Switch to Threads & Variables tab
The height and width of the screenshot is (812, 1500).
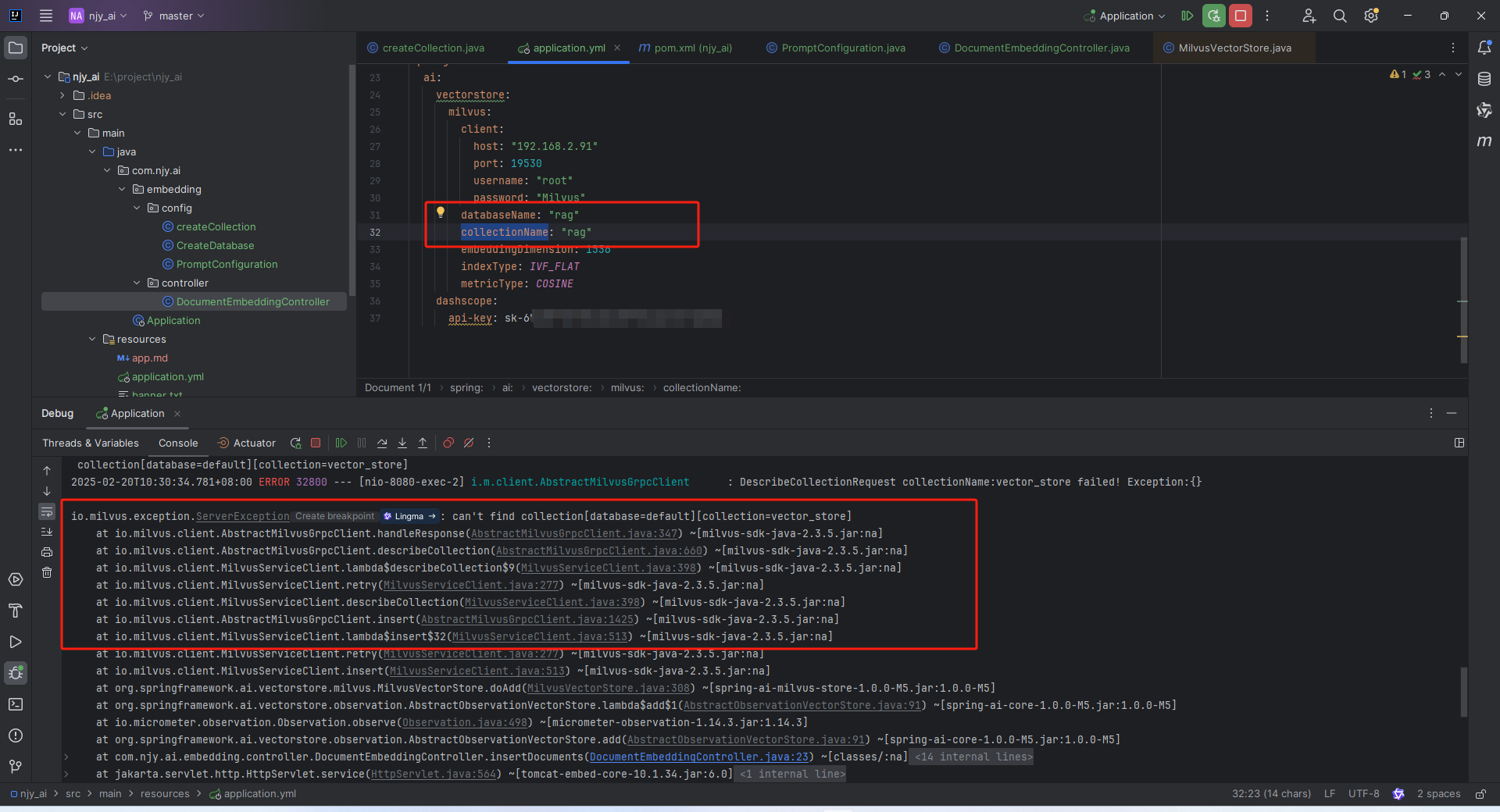point(91,443)
